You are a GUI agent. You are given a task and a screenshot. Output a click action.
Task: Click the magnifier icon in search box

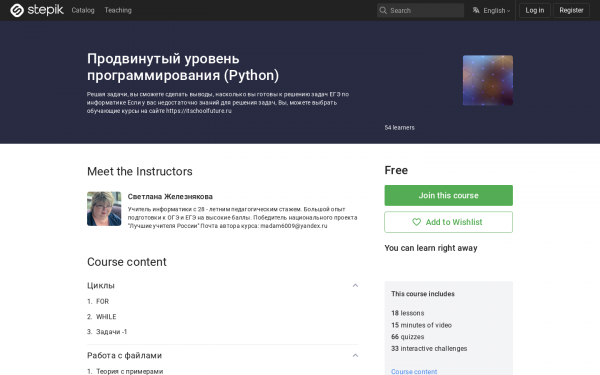pos(383,10)
